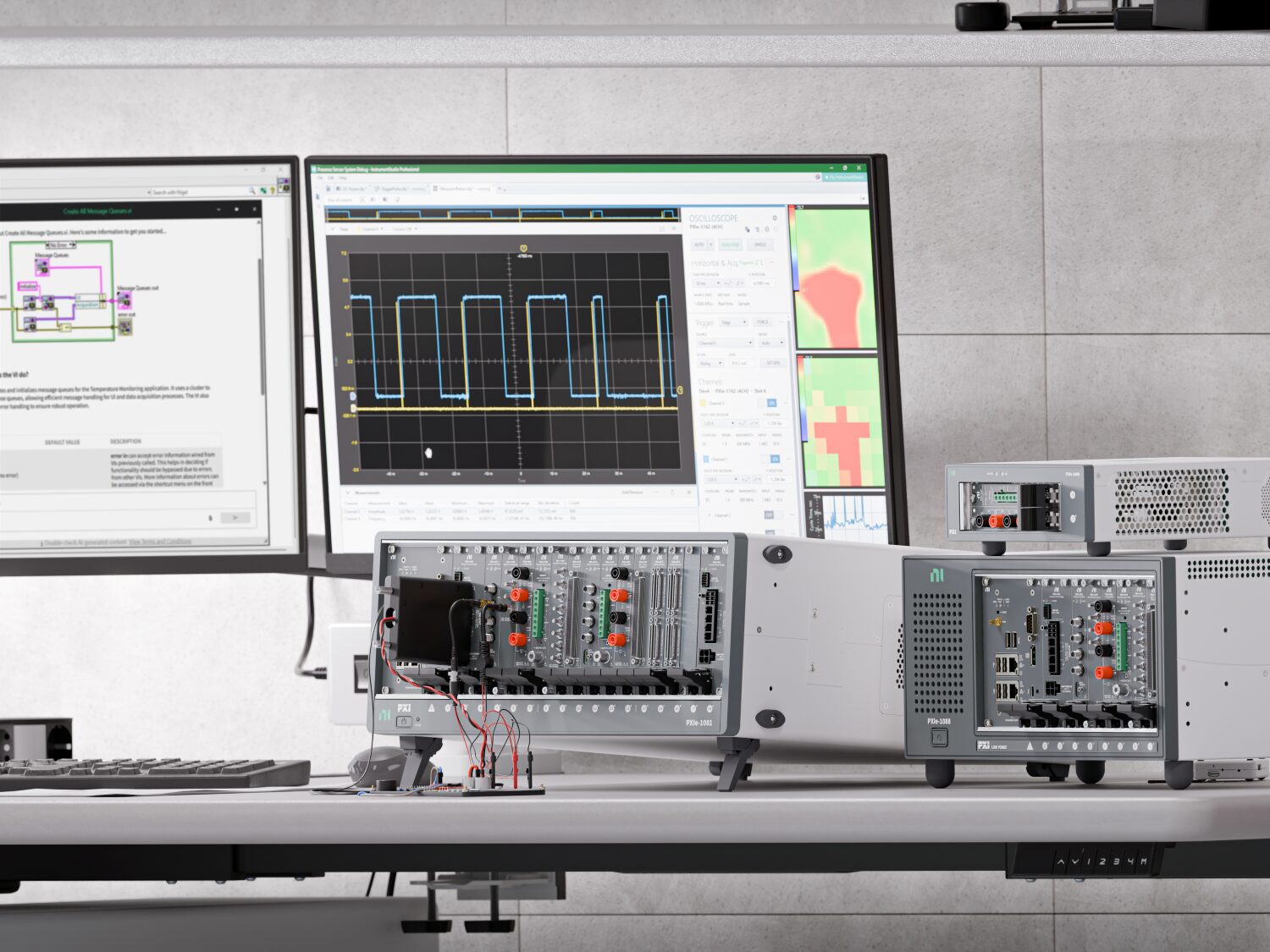Click the error out indicator icon
Screen dimensions: 1270x952
(124, 327)
